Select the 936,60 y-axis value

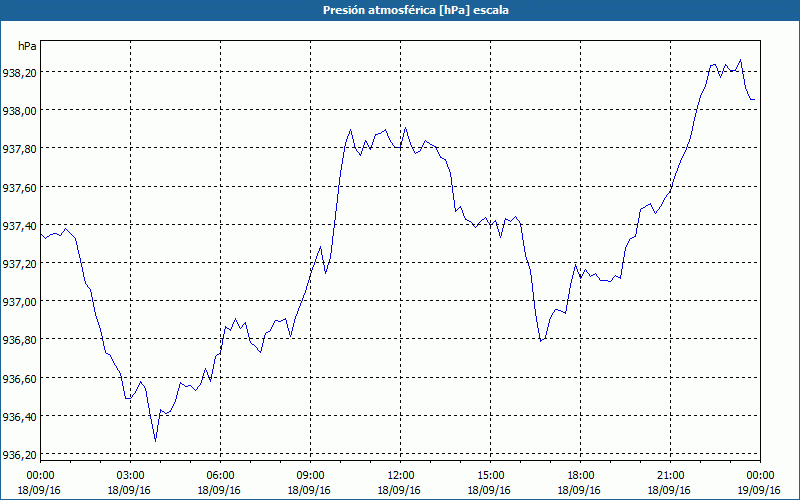pos(19,379)
